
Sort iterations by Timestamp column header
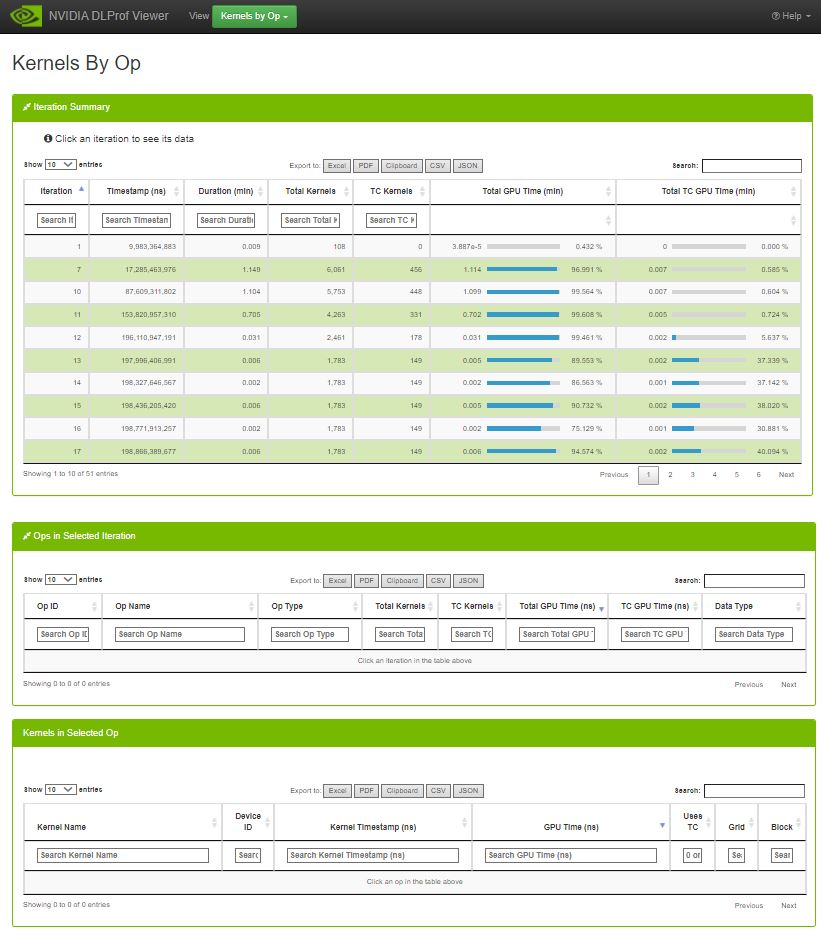[x=136, y=191]
